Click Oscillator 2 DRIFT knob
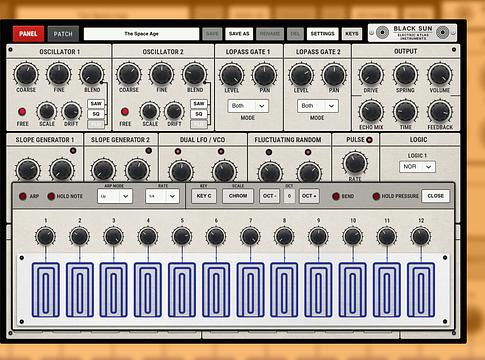 click(x=174, y=111)
